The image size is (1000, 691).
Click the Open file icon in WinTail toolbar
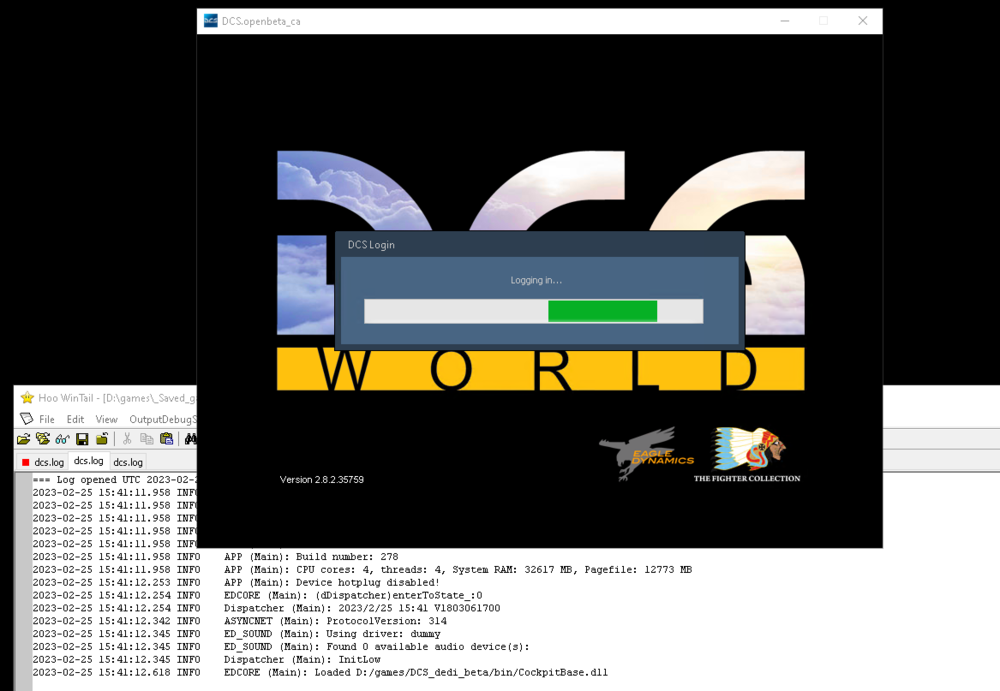click(x=24, y=439)
